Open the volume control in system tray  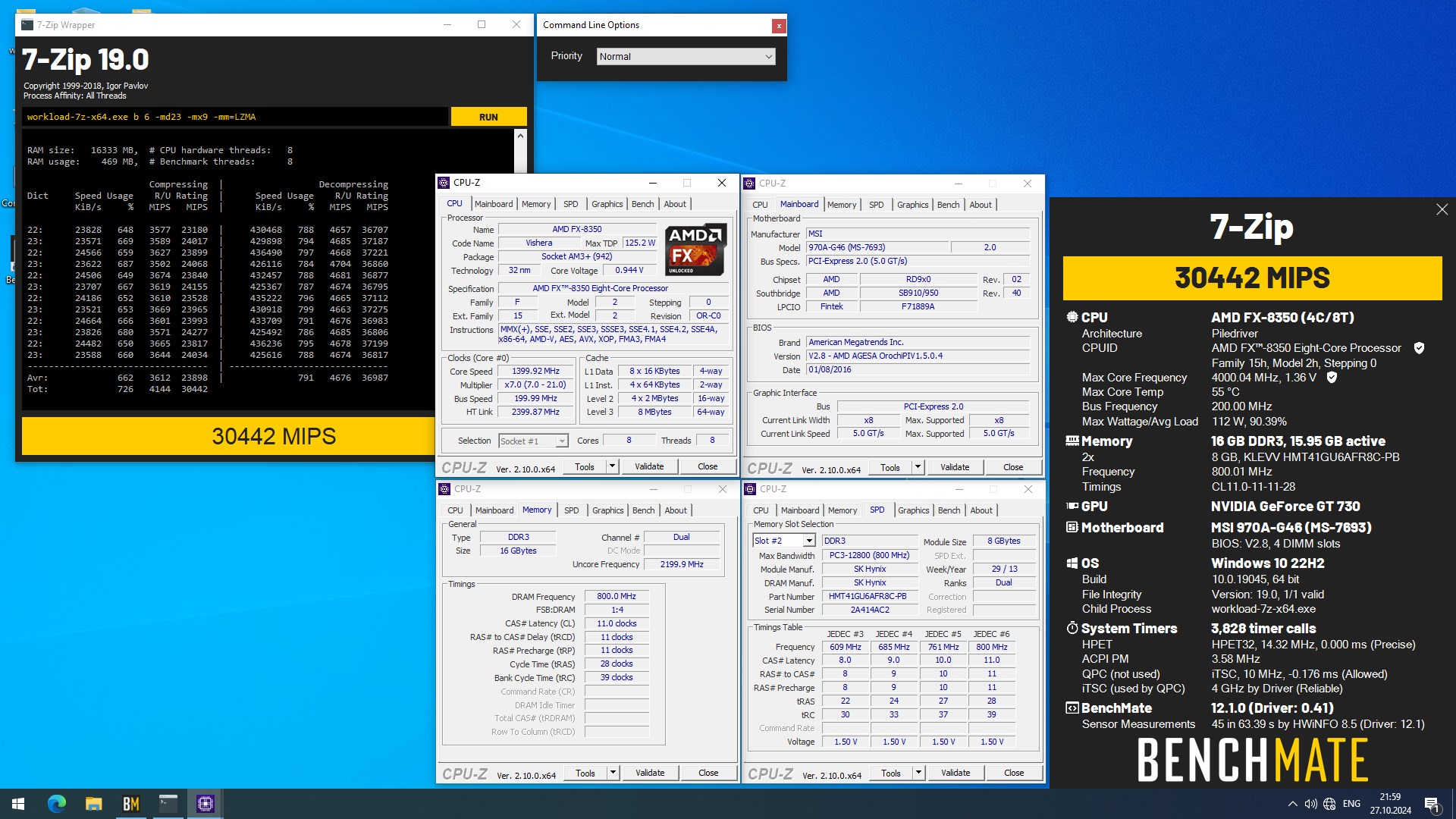pyautogui.click(x=1310, y=804)
